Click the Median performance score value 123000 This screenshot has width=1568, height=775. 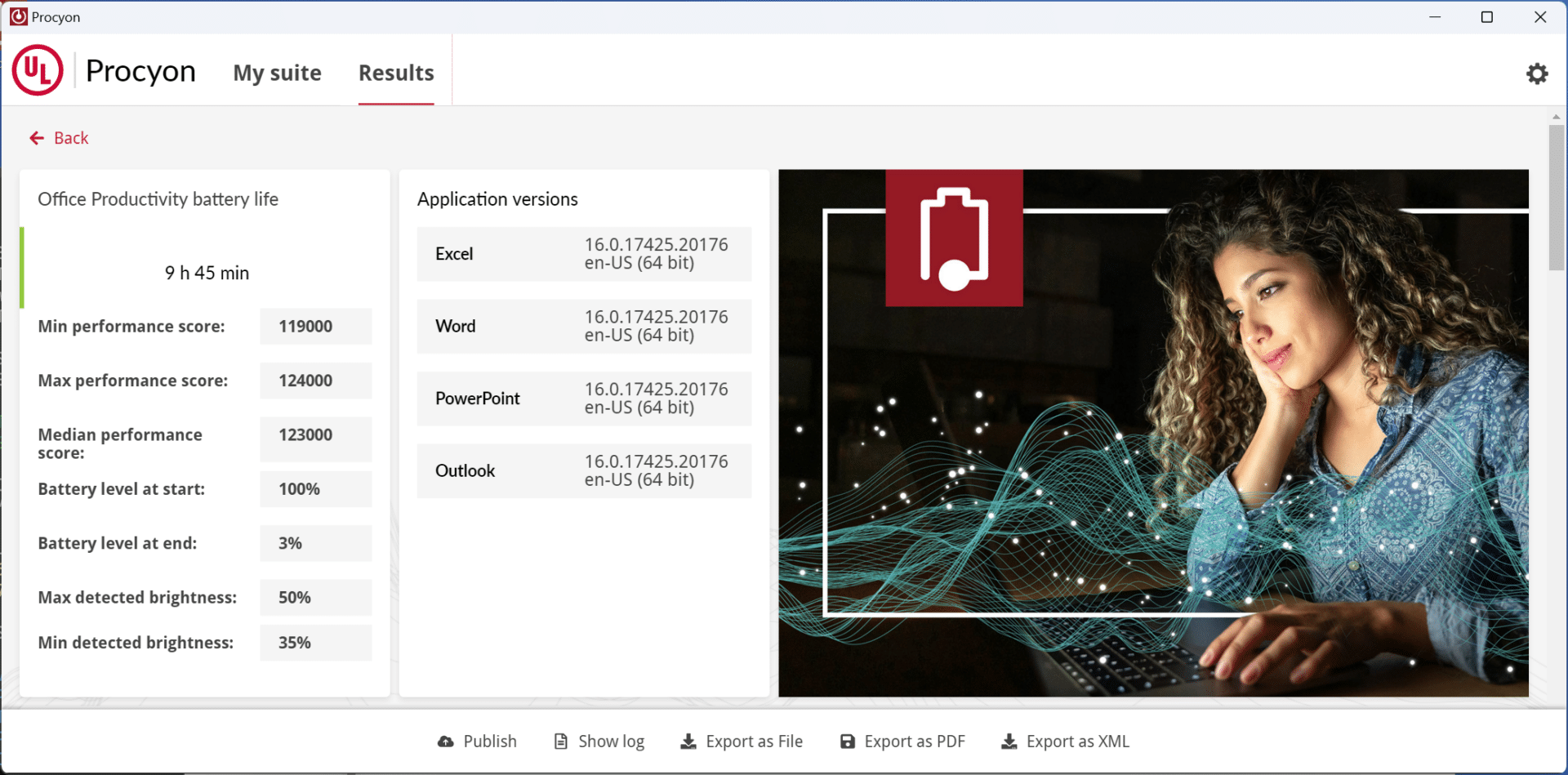click(x=316, y=439)
